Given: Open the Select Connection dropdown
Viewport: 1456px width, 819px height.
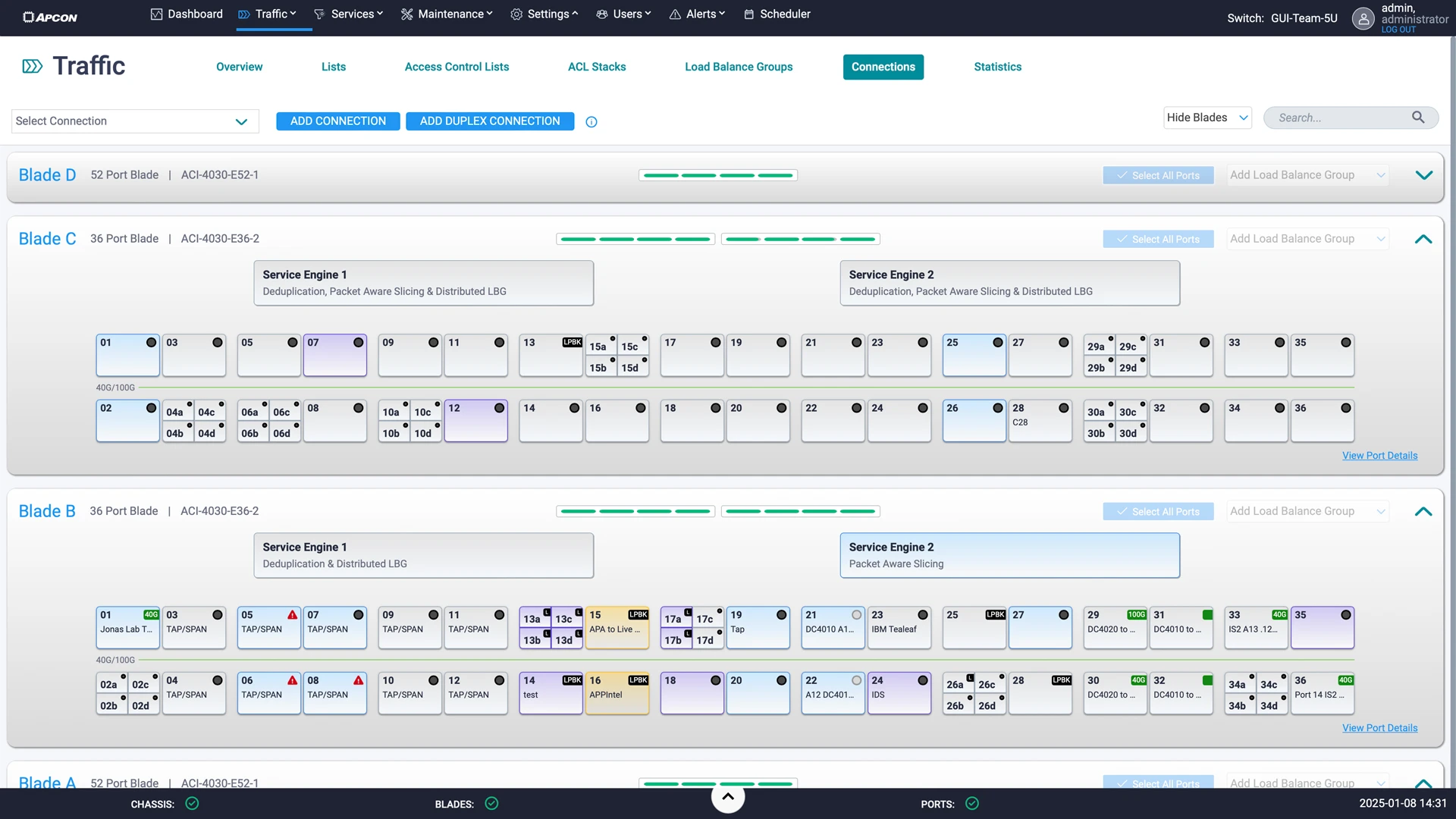Looking at the screenshot, I should point(135,121).
